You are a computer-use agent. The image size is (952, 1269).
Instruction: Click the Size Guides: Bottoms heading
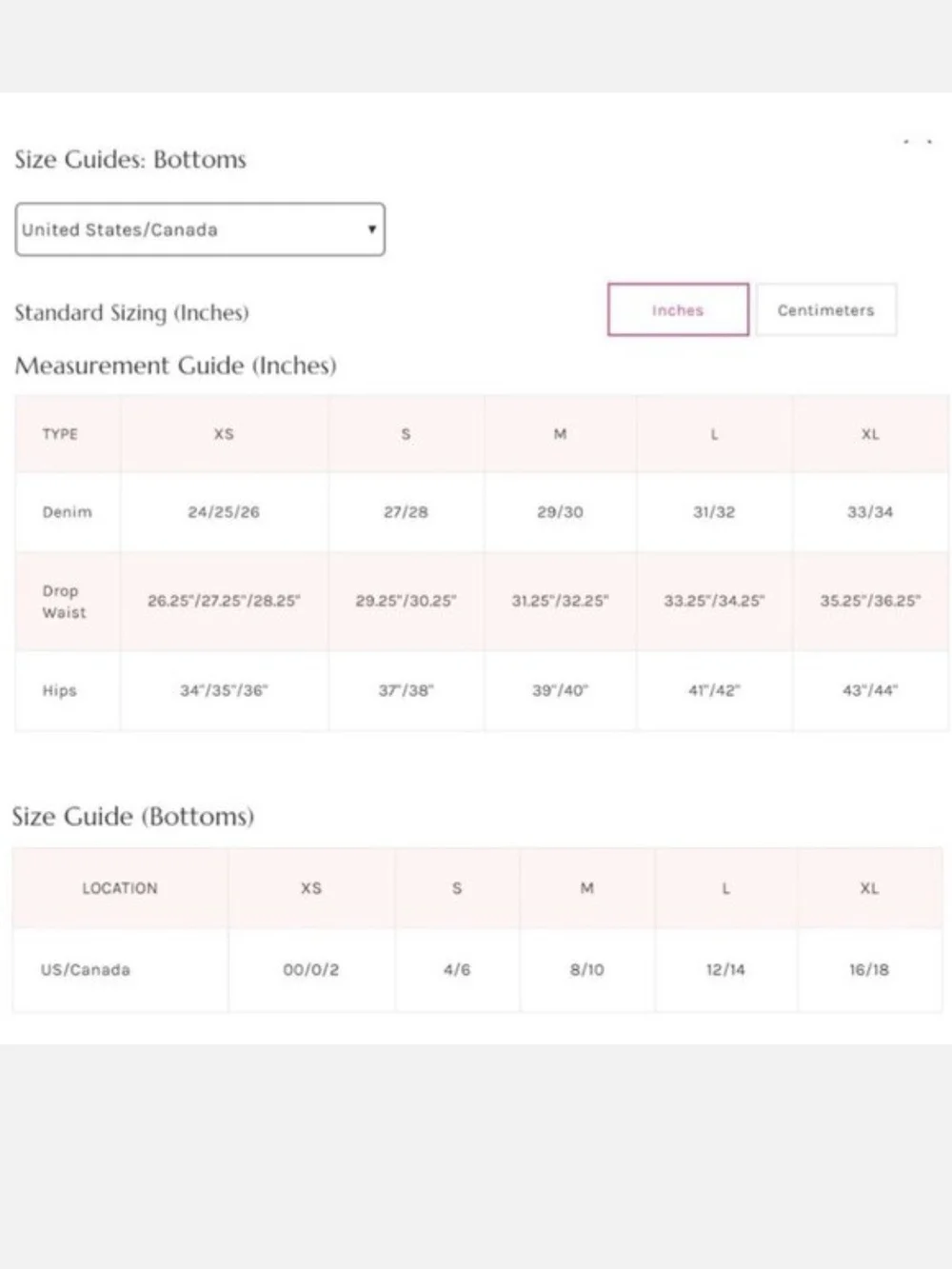tap(130, 159)
